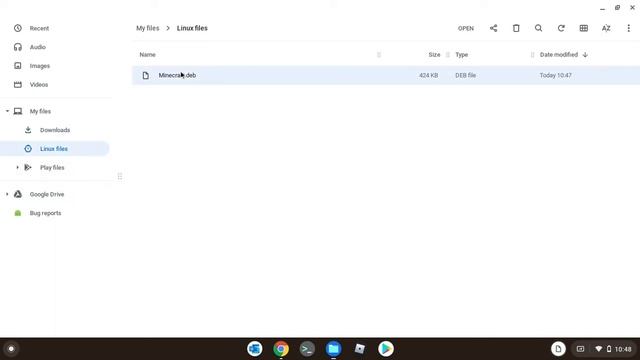This screenshot has width=640, height=360.
Task: Launch Roblox from the shelf
Action: tap(360, 349)
